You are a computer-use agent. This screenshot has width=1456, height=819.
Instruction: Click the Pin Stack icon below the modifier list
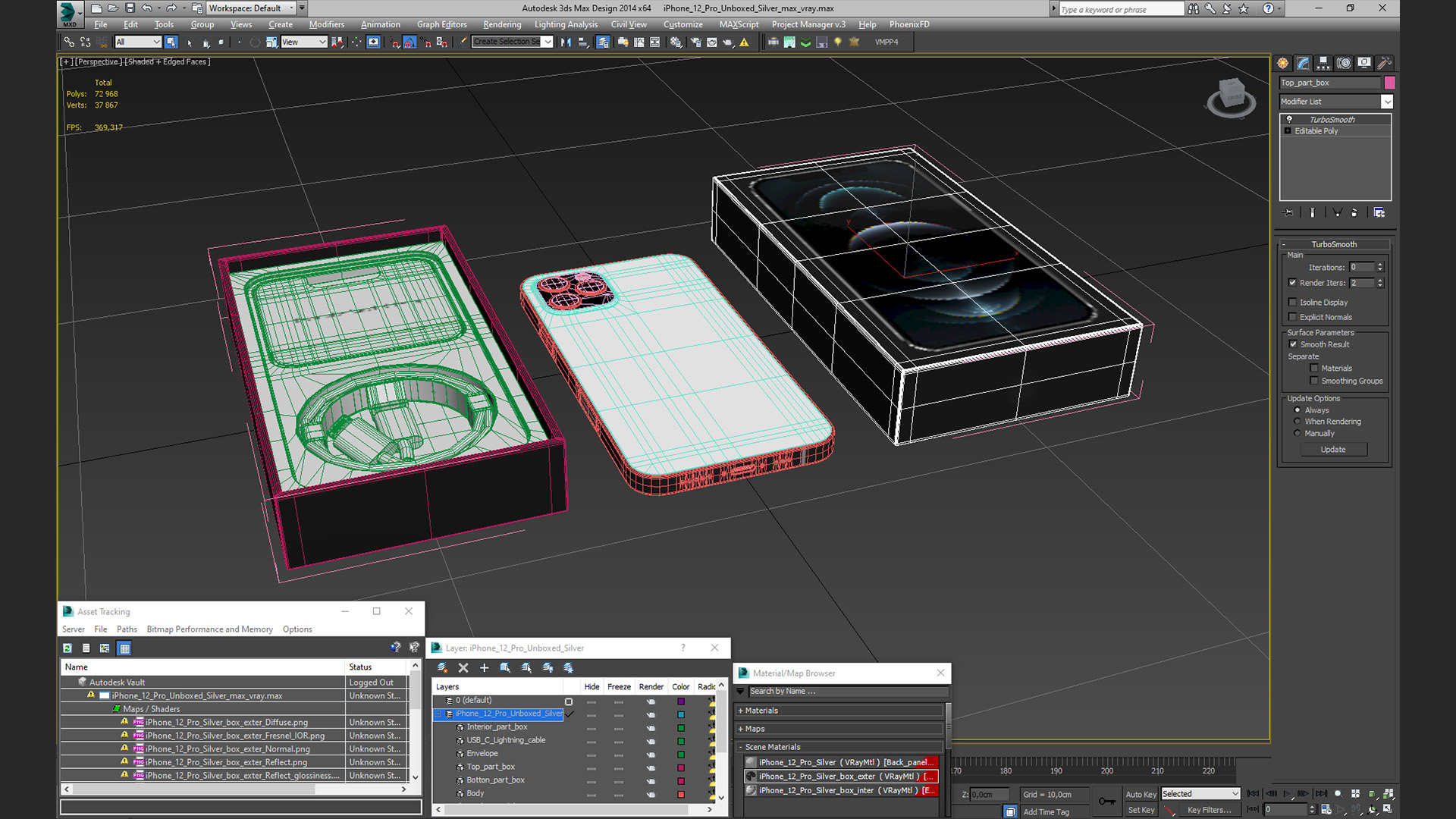pyautogui.click(x=1288, y=212)
